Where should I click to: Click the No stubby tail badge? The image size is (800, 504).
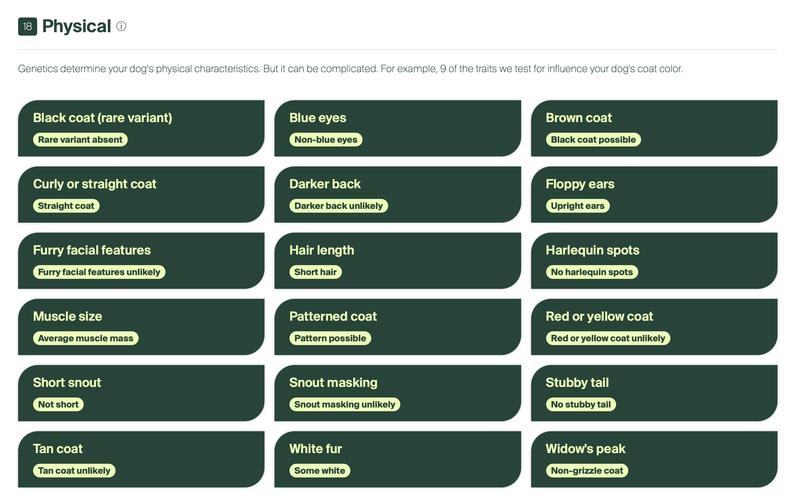pyautogui.click(x=581, y=405)
